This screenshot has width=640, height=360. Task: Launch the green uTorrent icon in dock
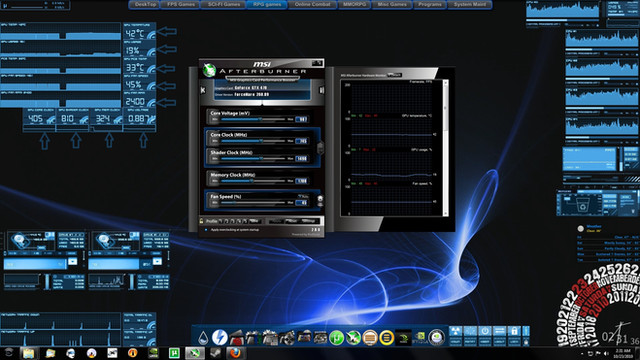coord(336,338)
